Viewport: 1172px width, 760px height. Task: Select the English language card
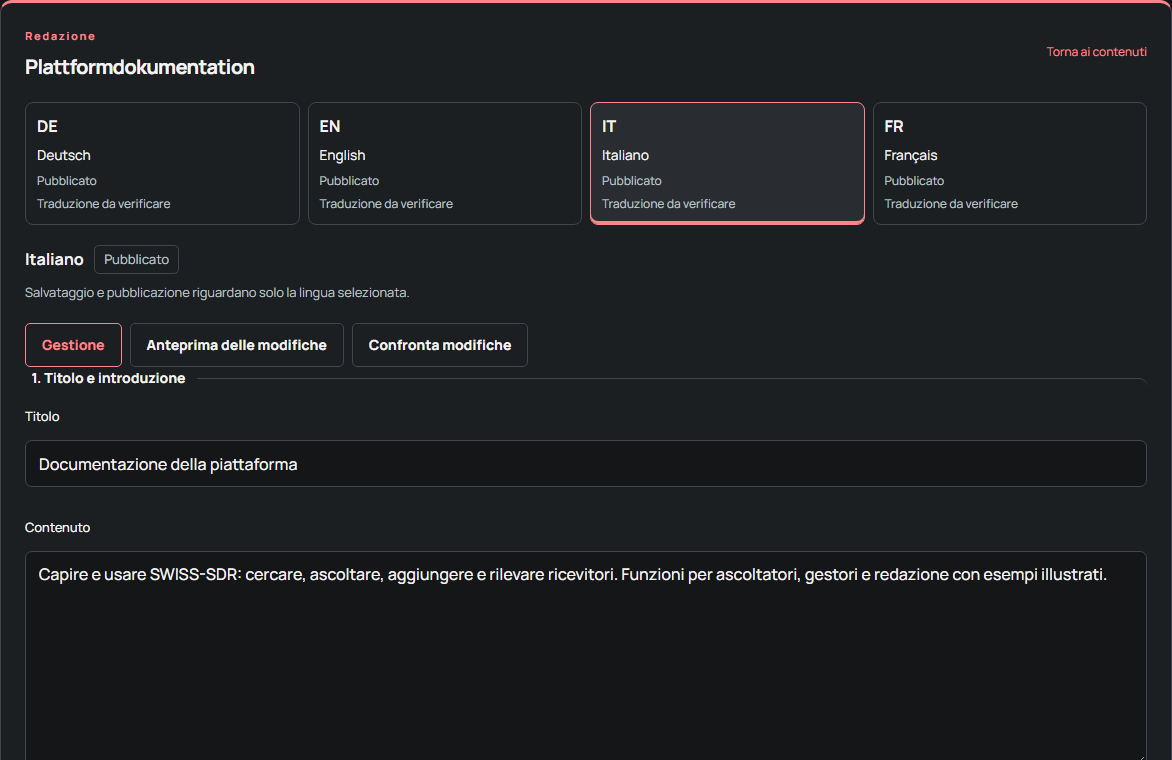(x=445, y=164)
